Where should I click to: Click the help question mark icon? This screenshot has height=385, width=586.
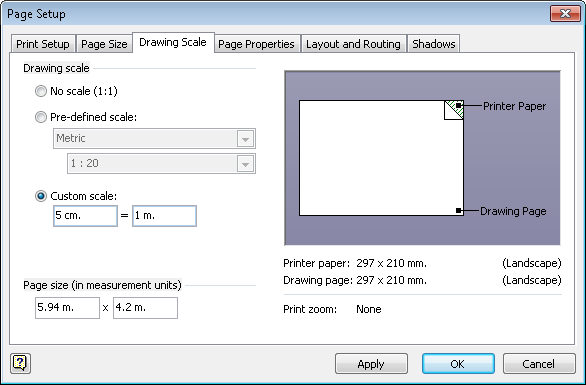click(x=21, y=363)
